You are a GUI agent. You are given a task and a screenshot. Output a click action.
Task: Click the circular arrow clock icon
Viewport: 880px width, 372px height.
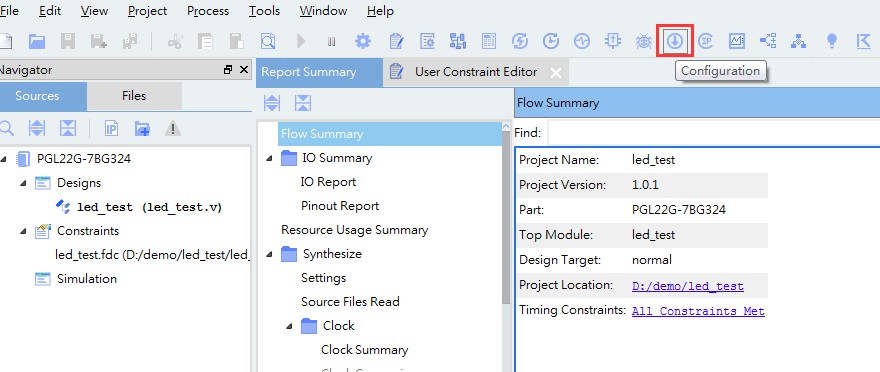coord(551,40)
